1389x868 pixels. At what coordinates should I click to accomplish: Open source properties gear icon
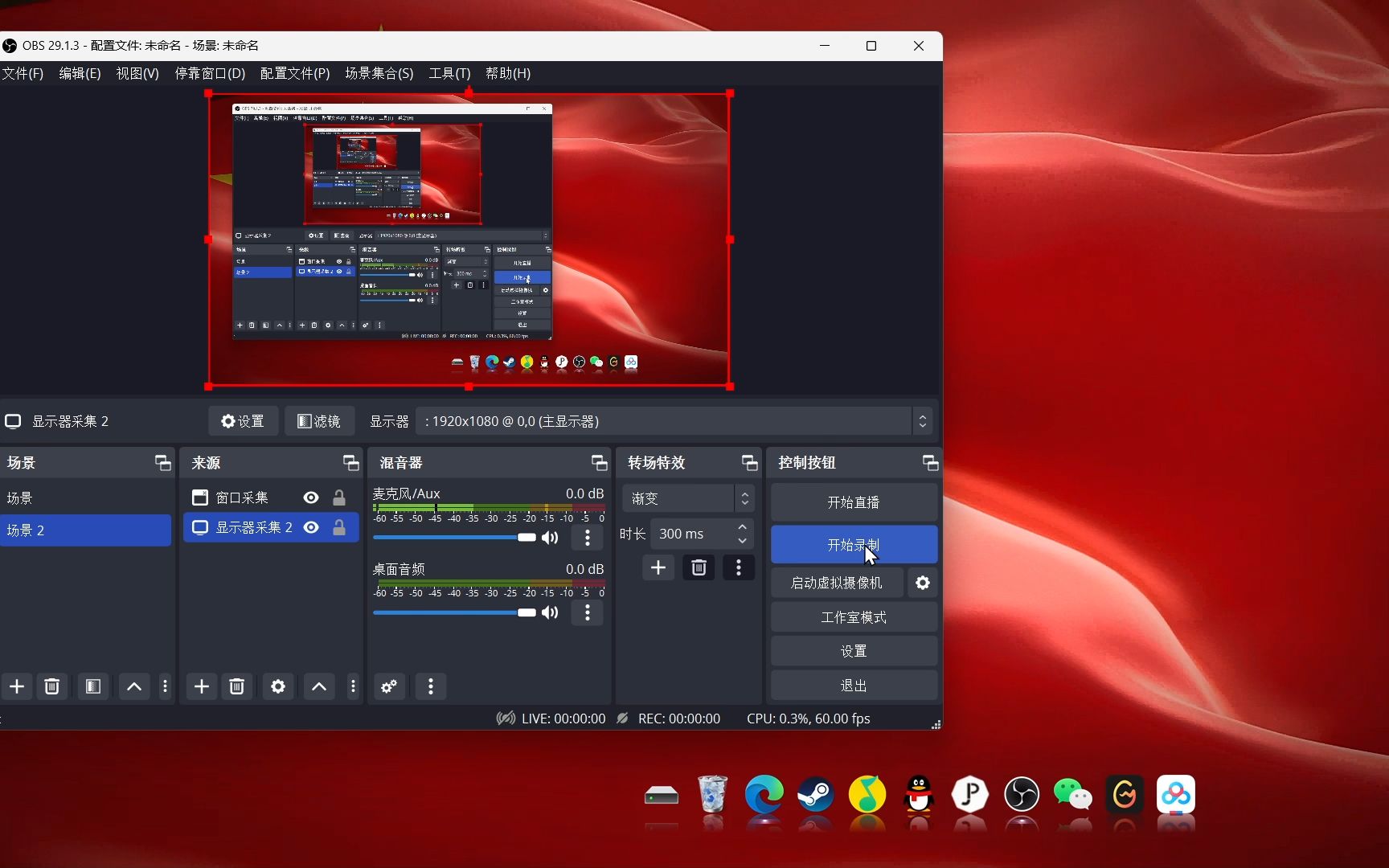[278, 686]
